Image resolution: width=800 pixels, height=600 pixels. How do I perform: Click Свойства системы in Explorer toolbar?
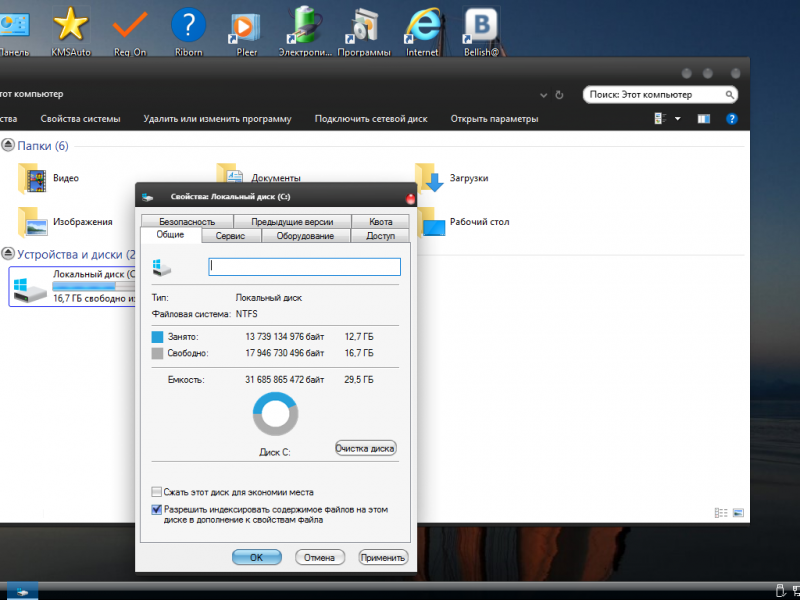point(81,119)
